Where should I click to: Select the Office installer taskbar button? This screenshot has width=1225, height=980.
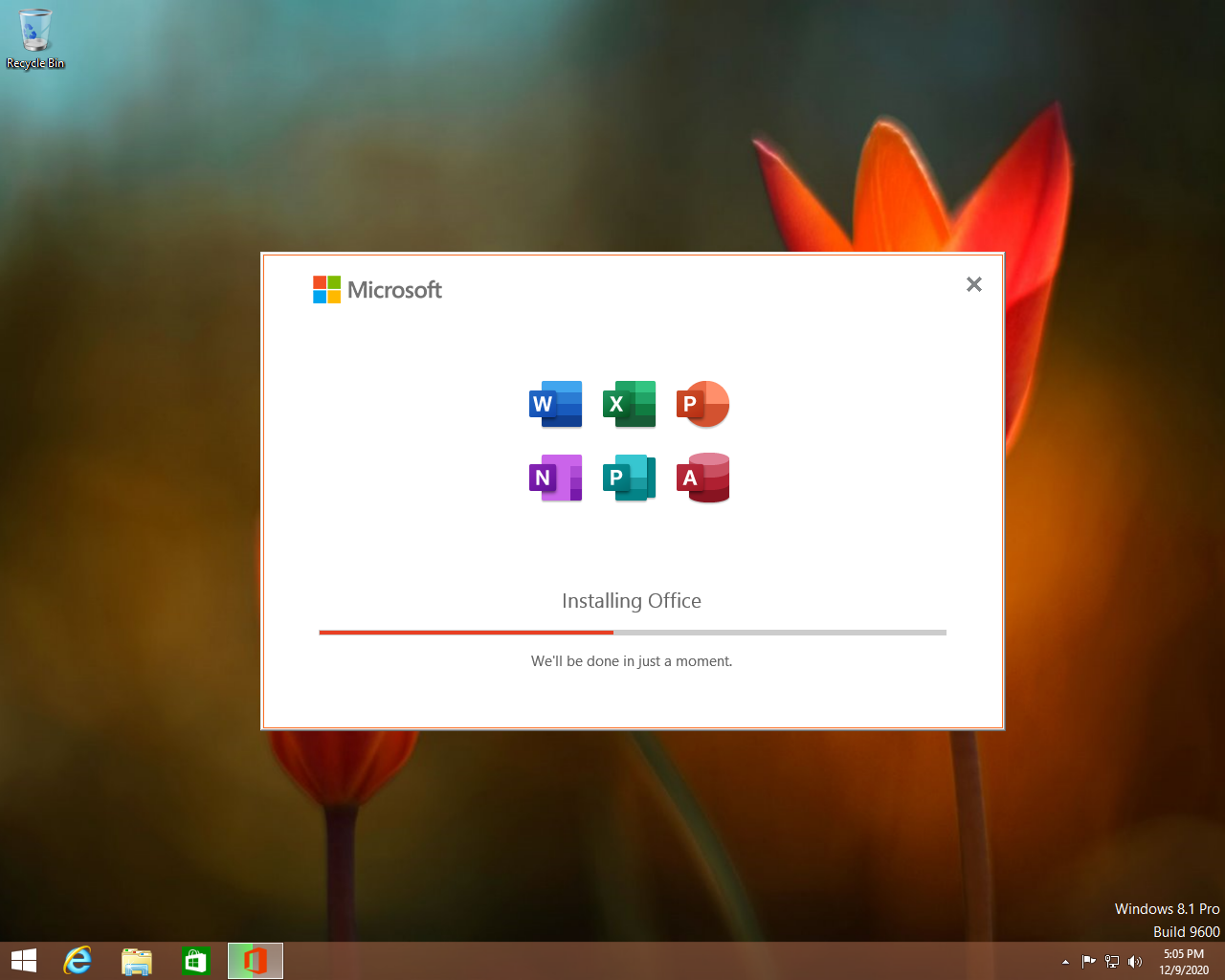point(256,961)
